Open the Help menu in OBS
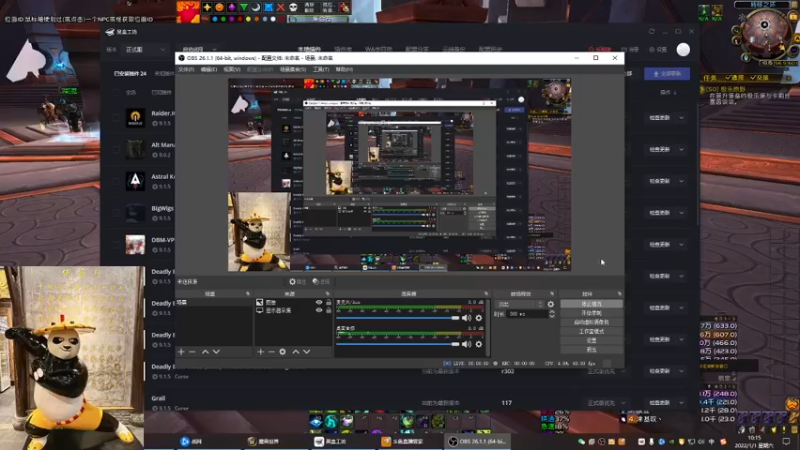800x450 pixels. [x=344, y=69]
